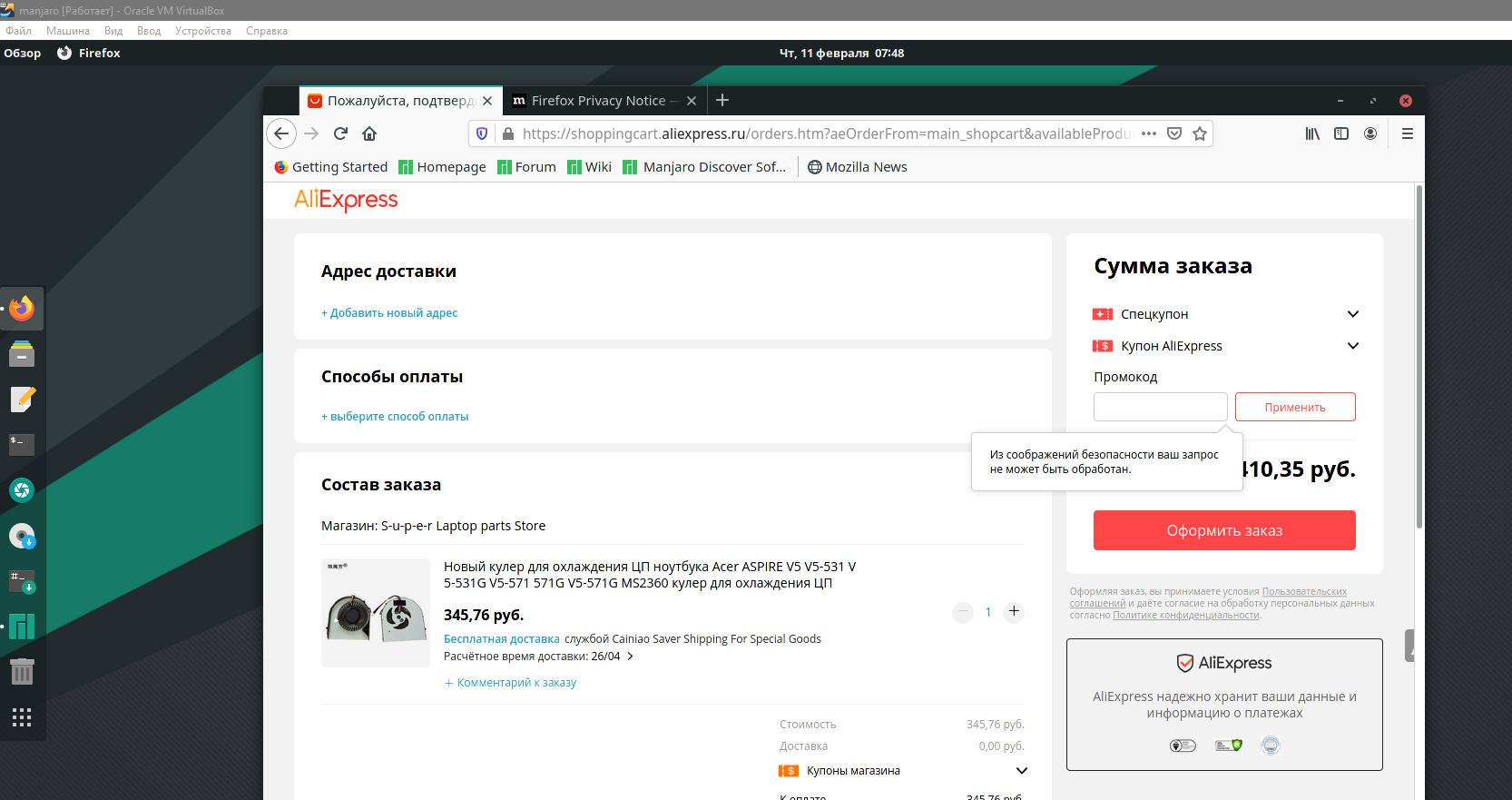
Task: Open the Ввод menu
Action: click(149, 31)
